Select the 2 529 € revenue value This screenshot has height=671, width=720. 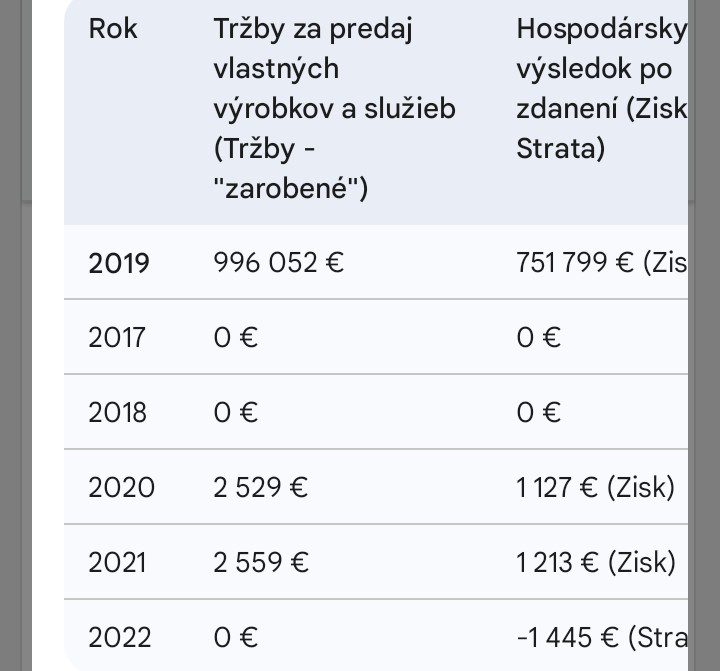[261, 487]
